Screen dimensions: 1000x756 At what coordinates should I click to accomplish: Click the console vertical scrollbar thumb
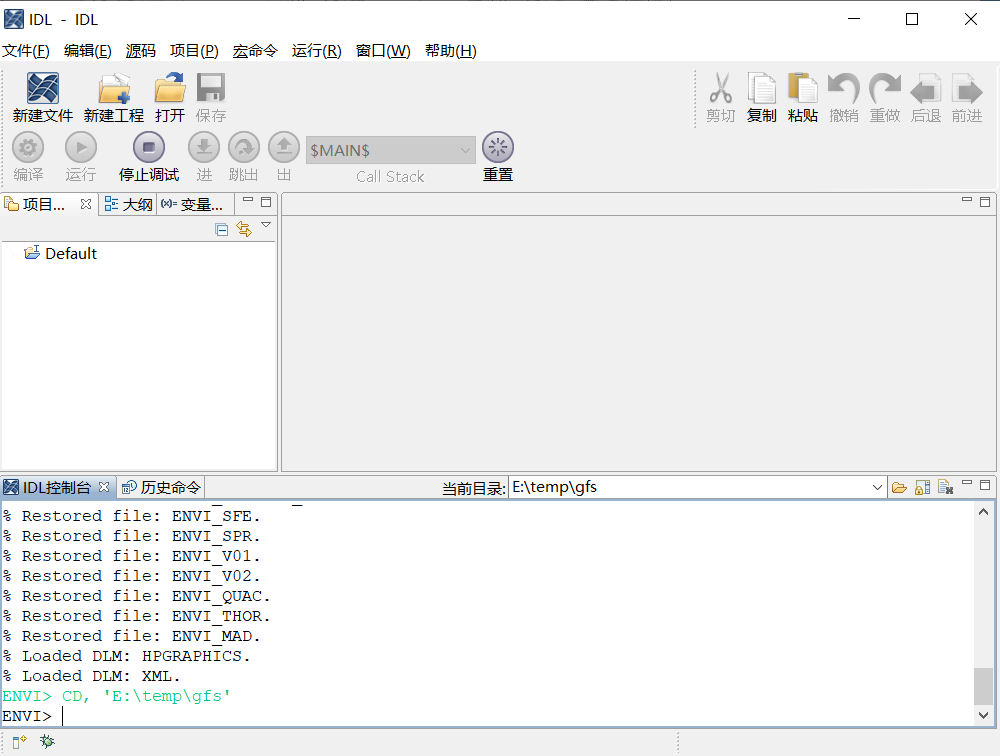(x=983, y=686)
